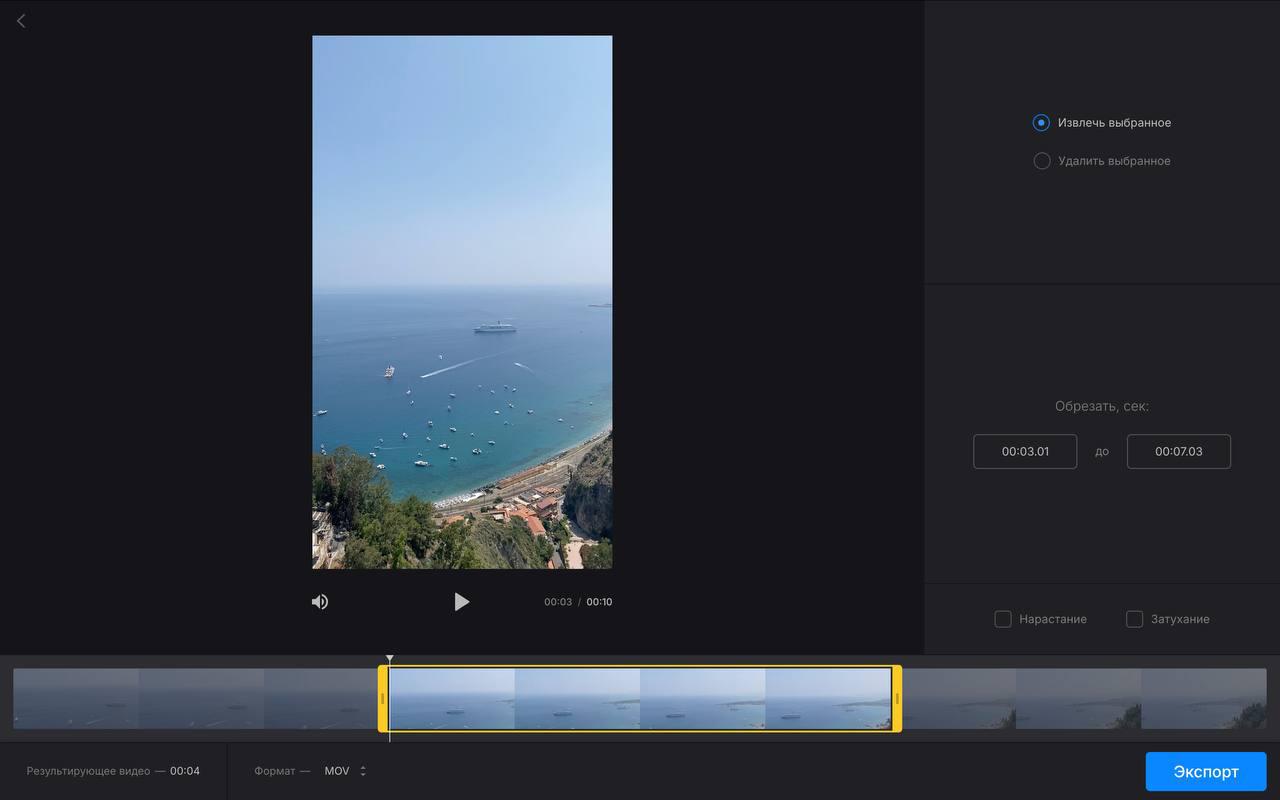1280x800 pixels.
Task: Click the format selector up-down arrows
Action: pyautogui.click(x=363, y=771)
